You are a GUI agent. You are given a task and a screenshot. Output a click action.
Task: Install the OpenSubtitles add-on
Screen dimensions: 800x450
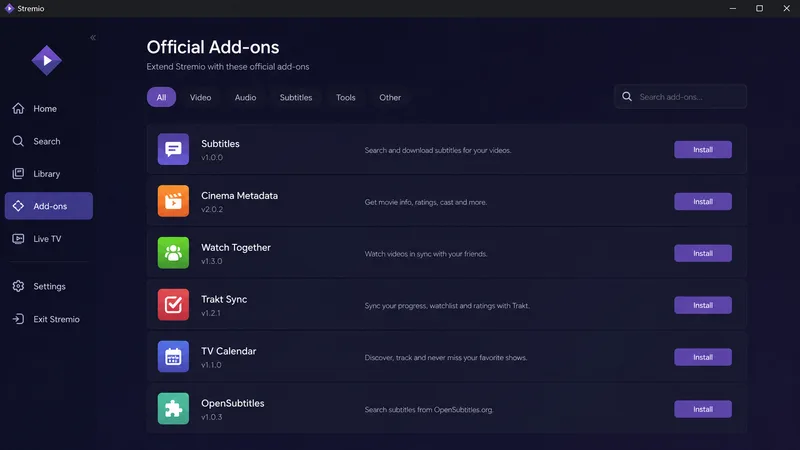(x=703, y=409)
